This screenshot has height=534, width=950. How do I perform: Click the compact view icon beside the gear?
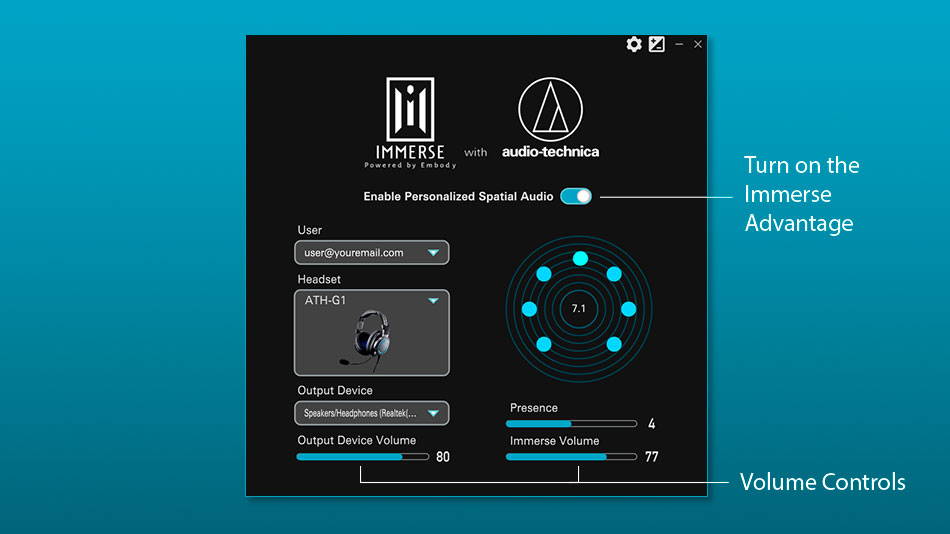point(657,44)
